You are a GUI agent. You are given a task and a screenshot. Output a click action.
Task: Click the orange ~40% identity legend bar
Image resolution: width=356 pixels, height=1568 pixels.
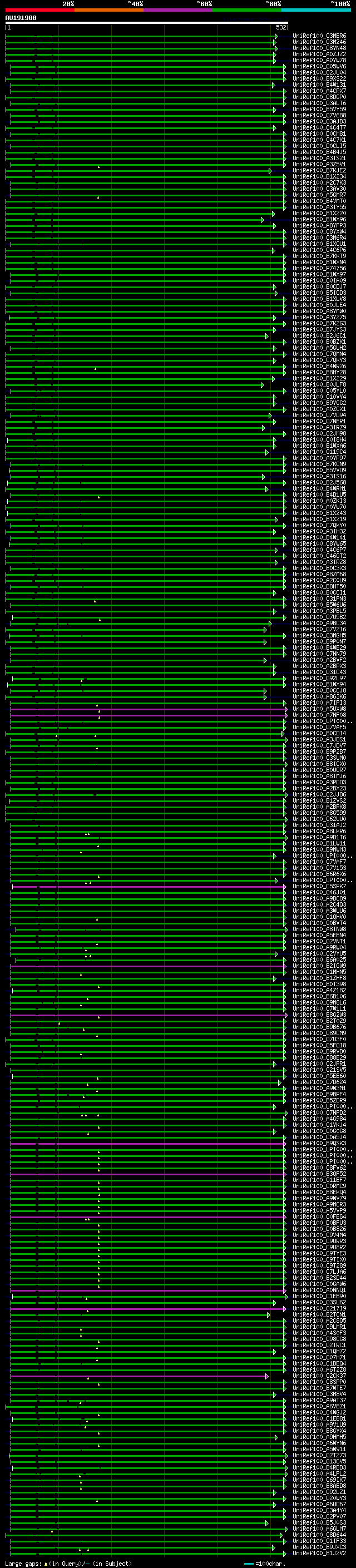click(x=109, y=11)
